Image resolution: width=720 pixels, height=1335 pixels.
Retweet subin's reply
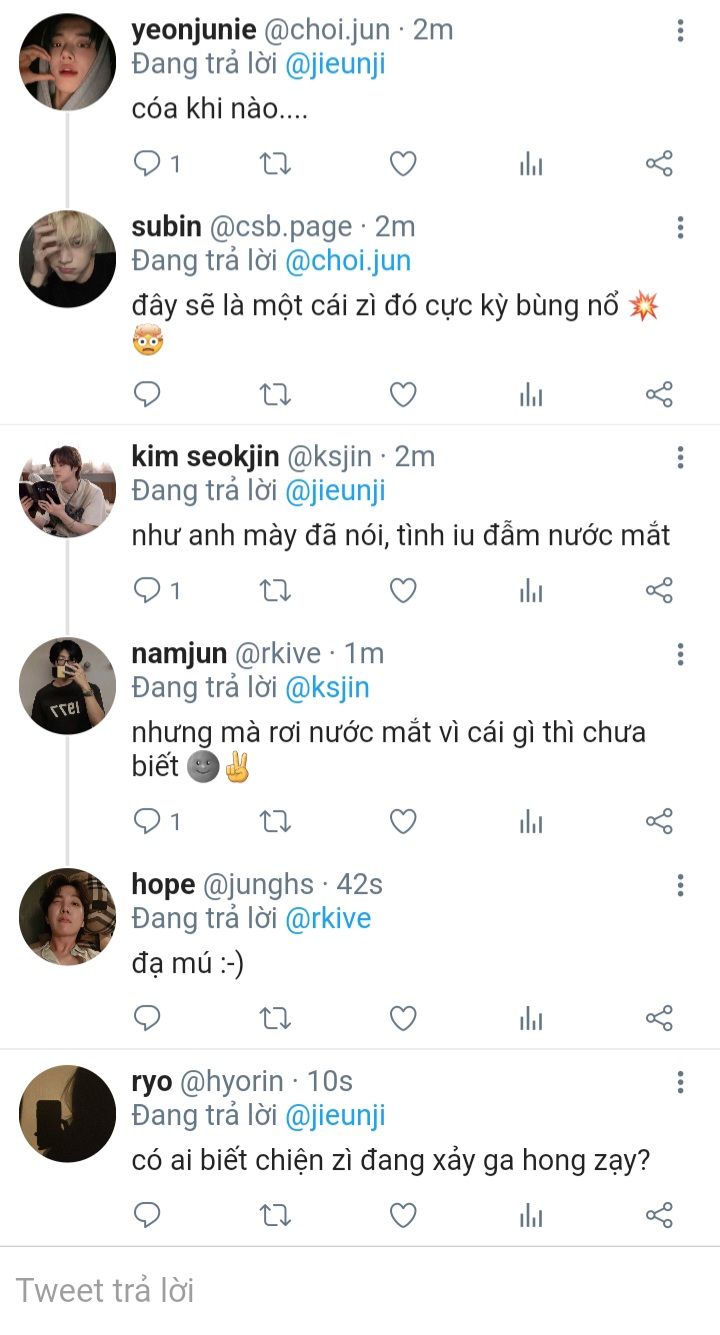tap(275, 395)
